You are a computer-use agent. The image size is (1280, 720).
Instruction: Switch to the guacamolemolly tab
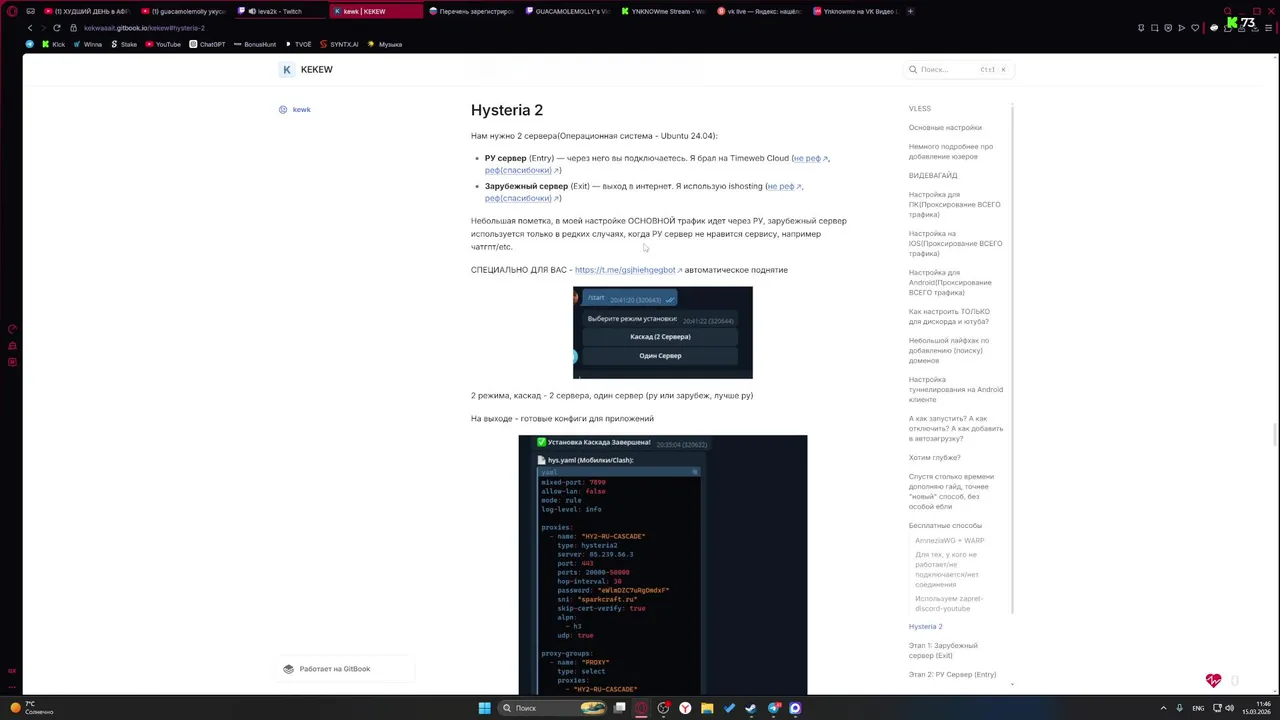click(x=184, y=11)
